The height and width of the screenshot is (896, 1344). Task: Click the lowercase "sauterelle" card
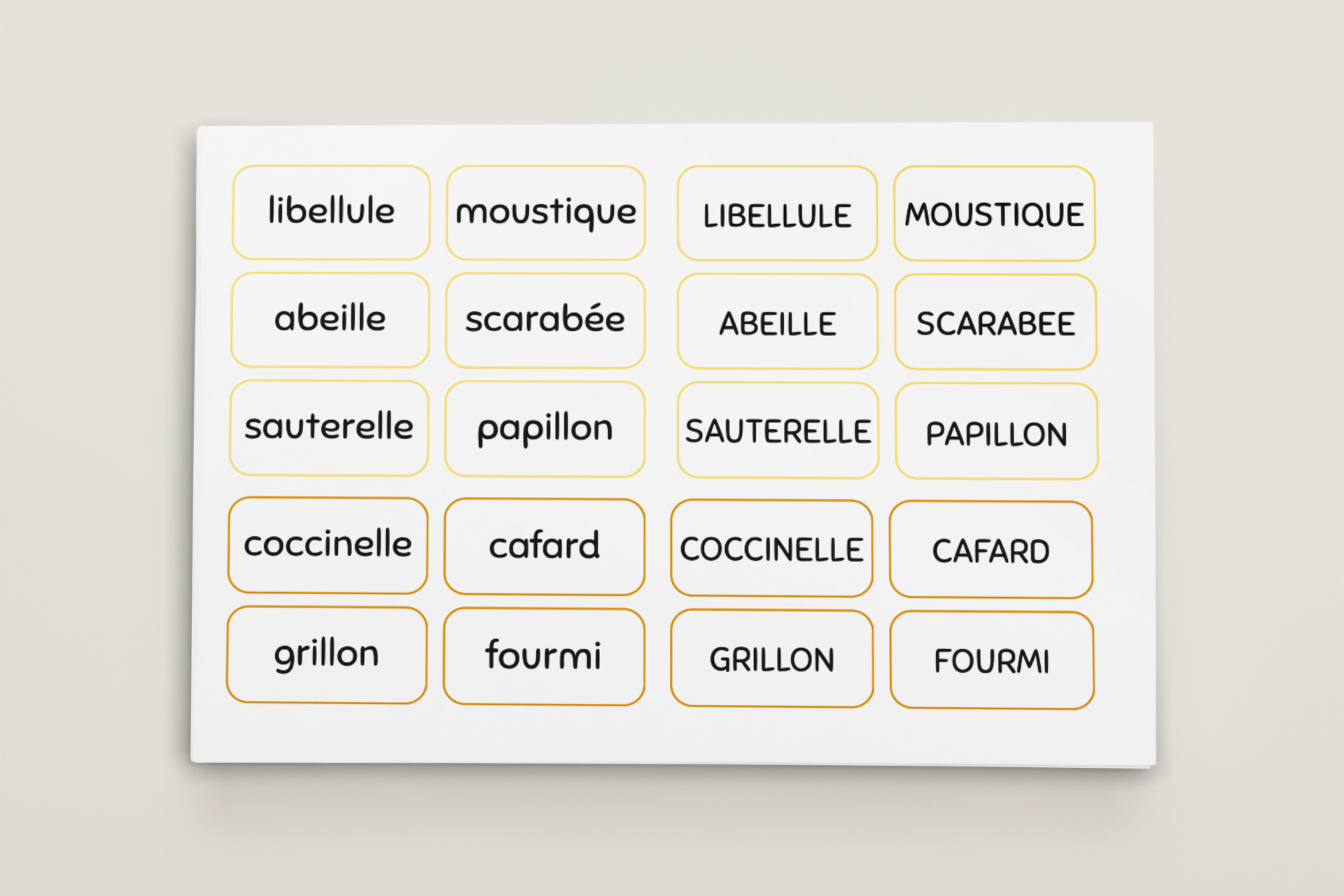click(329, 428)
